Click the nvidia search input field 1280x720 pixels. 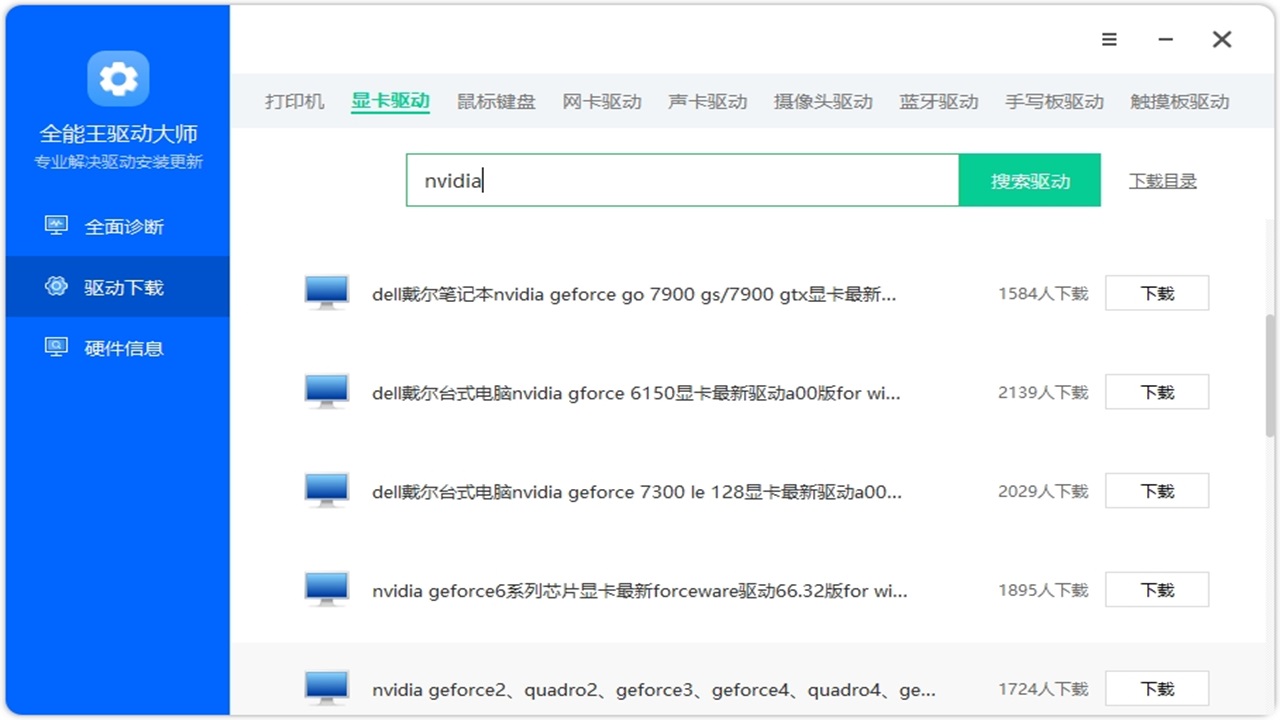point(683,180)
